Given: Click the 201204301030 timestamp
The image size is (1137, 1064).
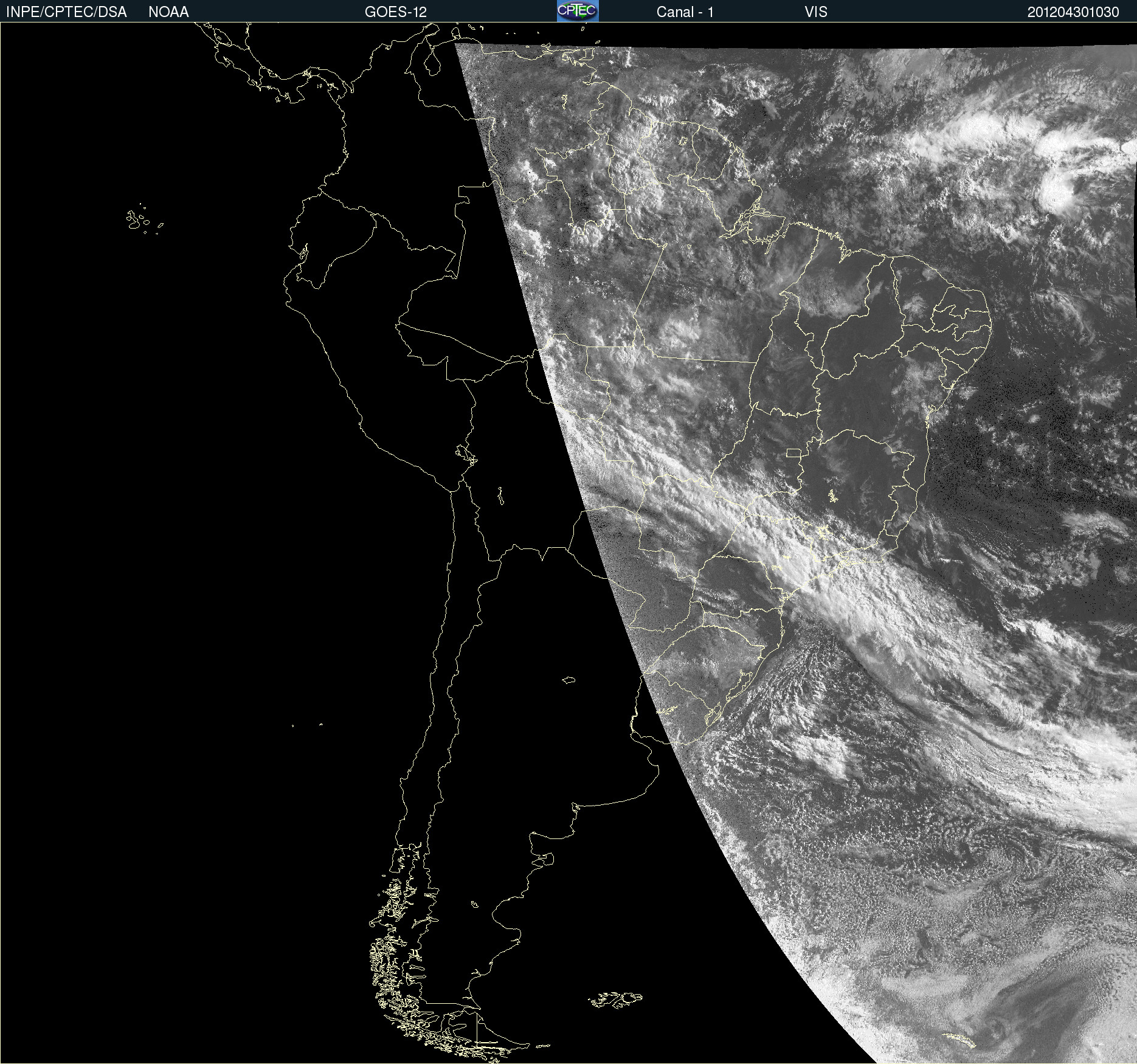Looking at the screenshot, I should tap(1073, 12).
